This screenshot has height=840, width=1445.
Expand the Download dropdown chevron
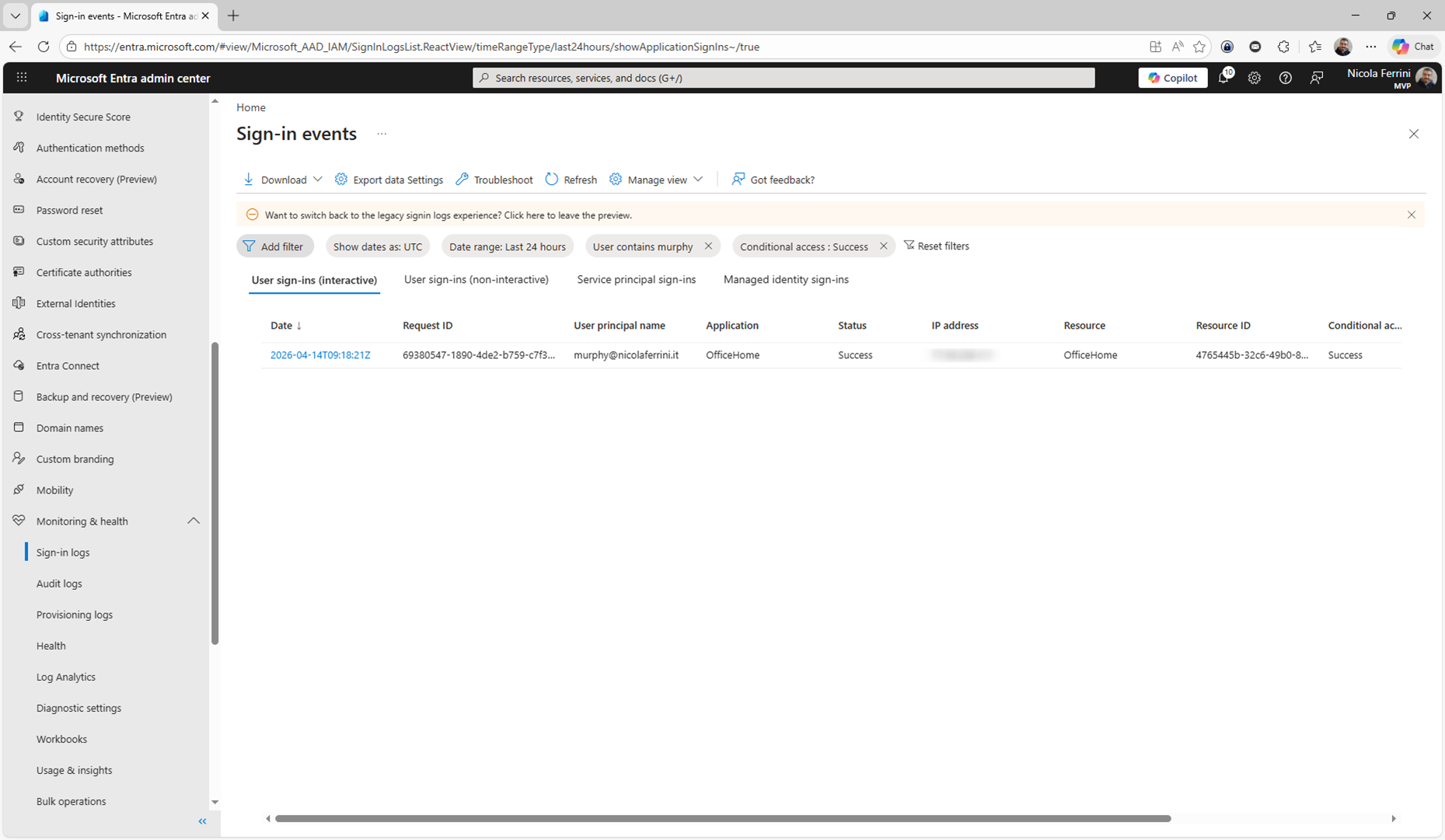click(318, 180)
